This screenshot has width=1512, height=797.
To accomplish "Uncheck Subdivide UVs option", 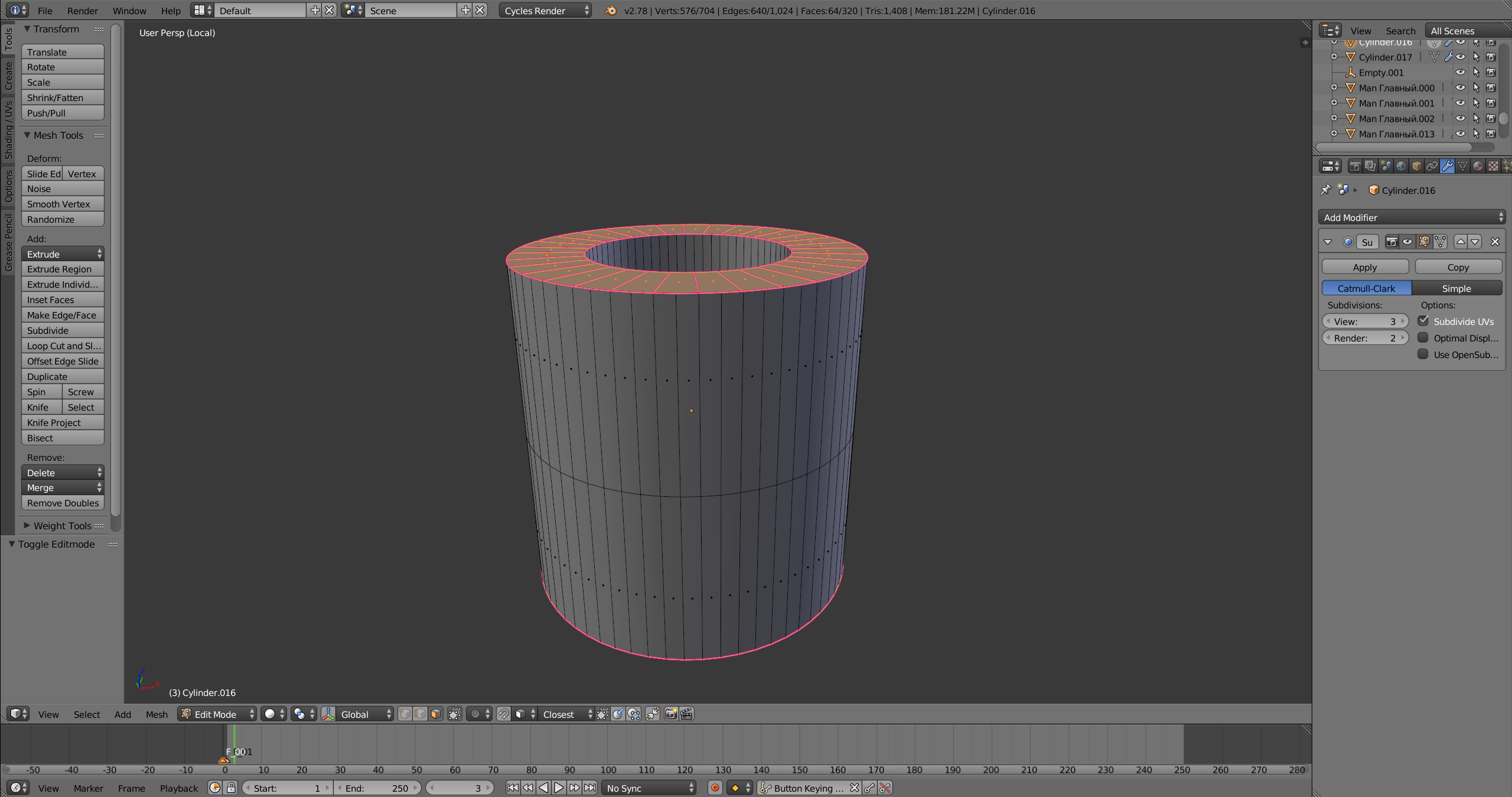I will point(1423,321).
